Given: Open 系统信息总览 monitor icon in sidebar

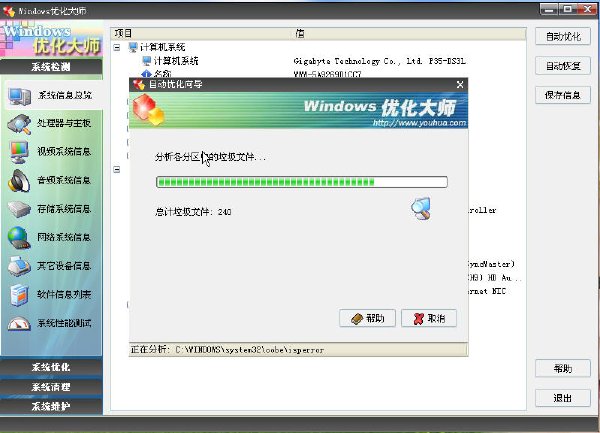Looking at the screenshot, I should 19,96.
